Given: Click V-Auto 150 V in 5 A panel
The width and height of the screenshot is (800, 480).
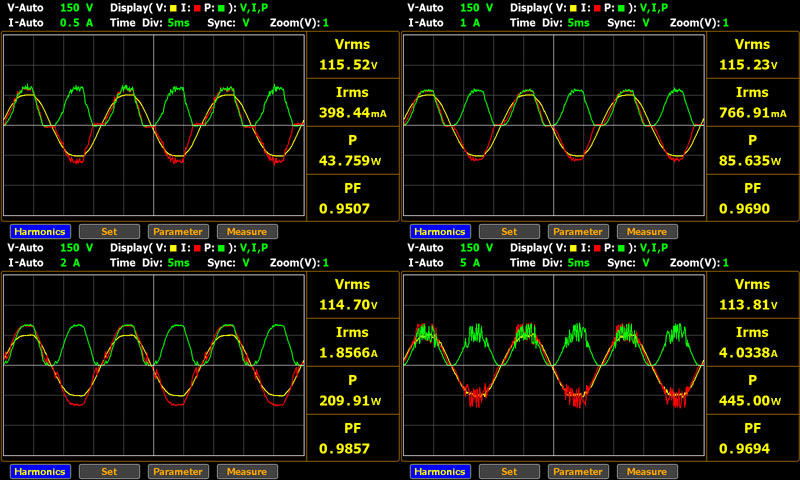Looking at the screenshot, I should [477, 248].
